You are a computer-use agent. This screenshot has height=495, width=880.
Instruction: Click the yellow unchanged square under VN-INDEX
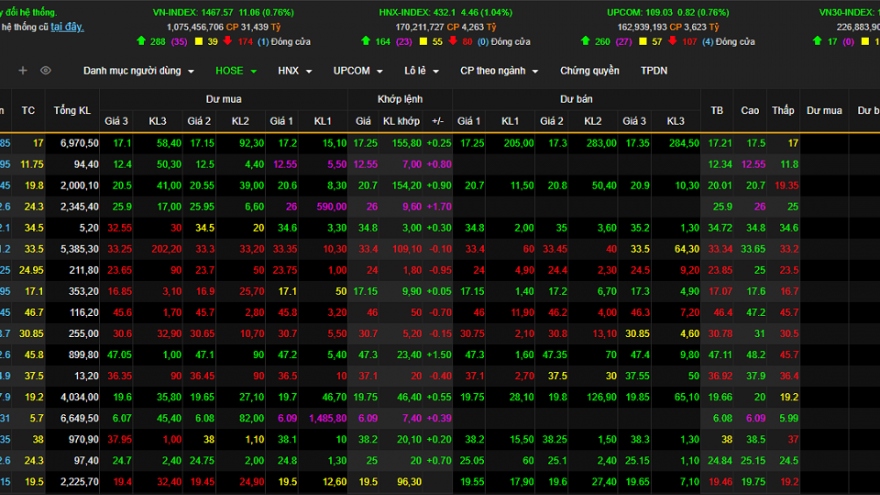point(198,42)
